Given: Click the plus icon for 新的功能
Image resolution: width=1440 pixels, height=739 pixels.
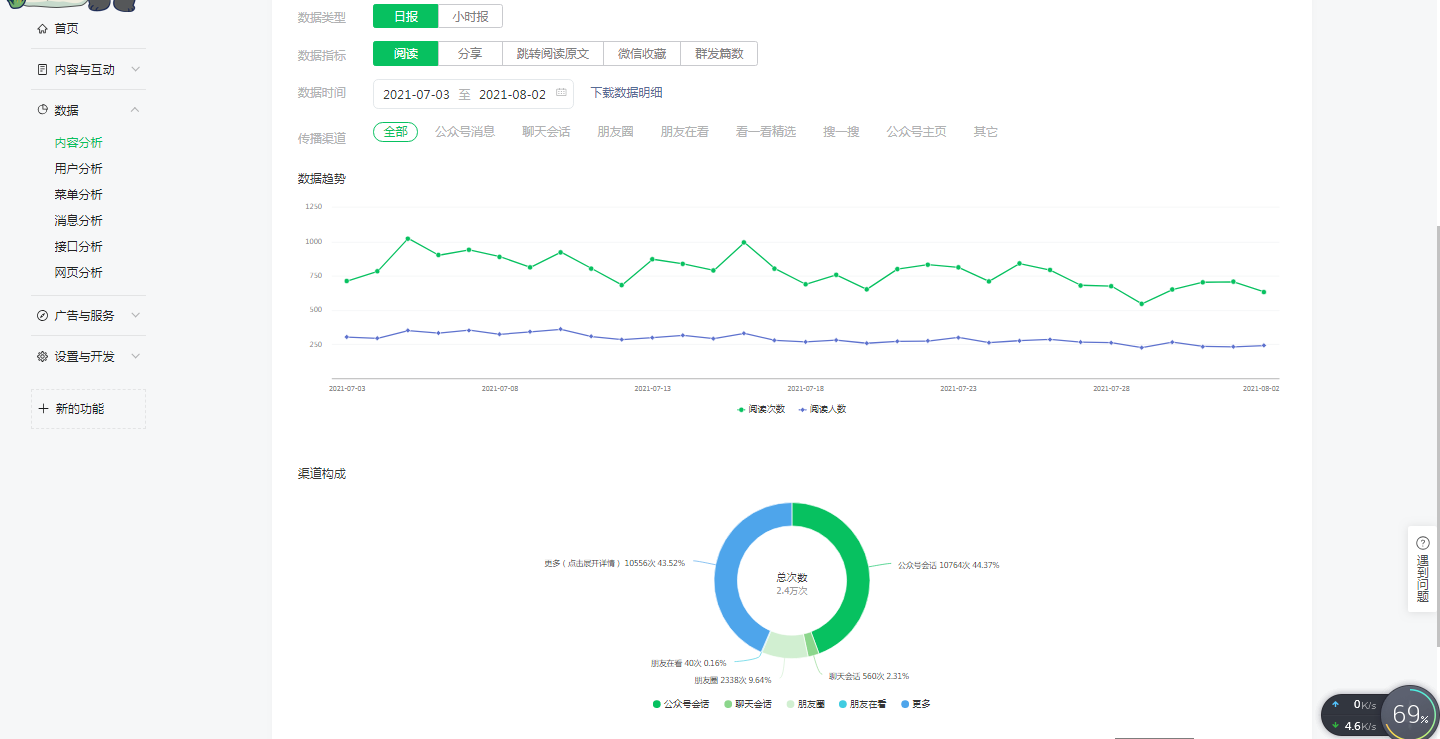Looking at the screenshot, I should (x=43, y=409).
